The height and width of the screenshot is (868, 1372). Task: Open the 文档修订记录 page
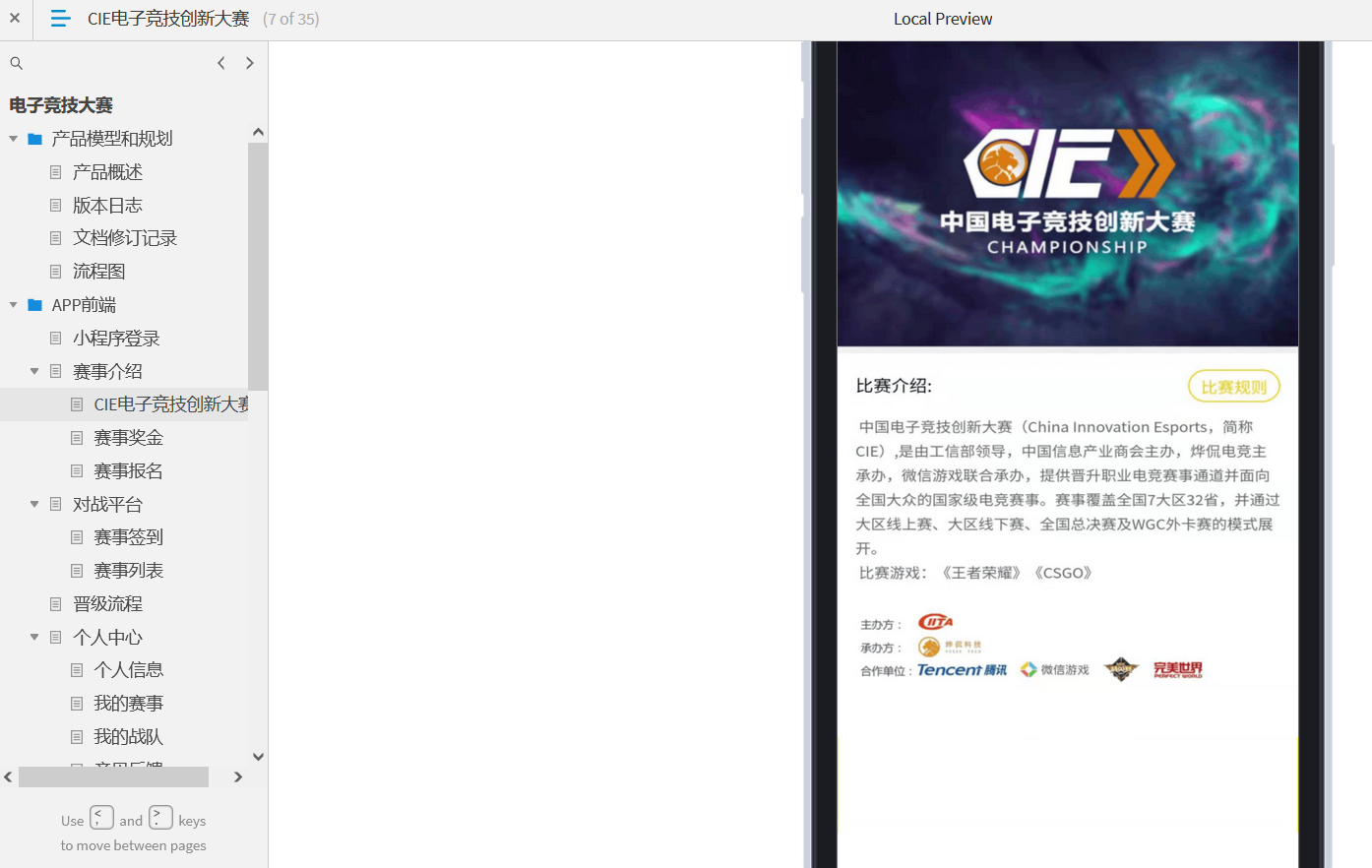[x=125, y=238]
